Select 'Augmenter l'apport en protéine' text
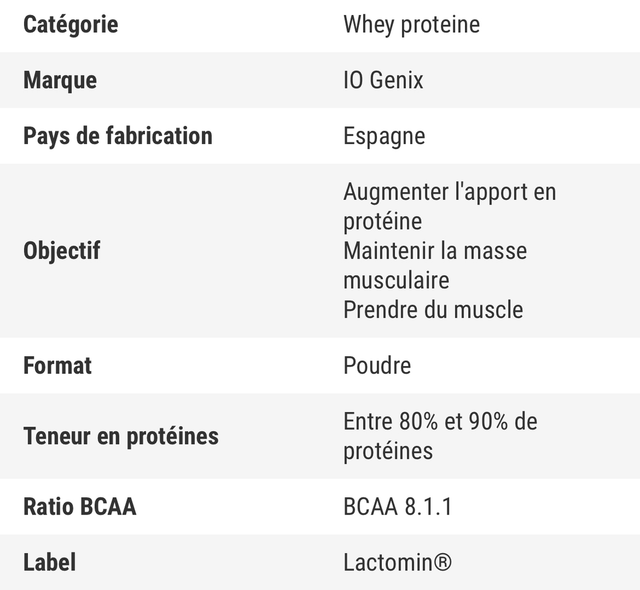This screenshot has height=590, width=640. click(449, 205)
